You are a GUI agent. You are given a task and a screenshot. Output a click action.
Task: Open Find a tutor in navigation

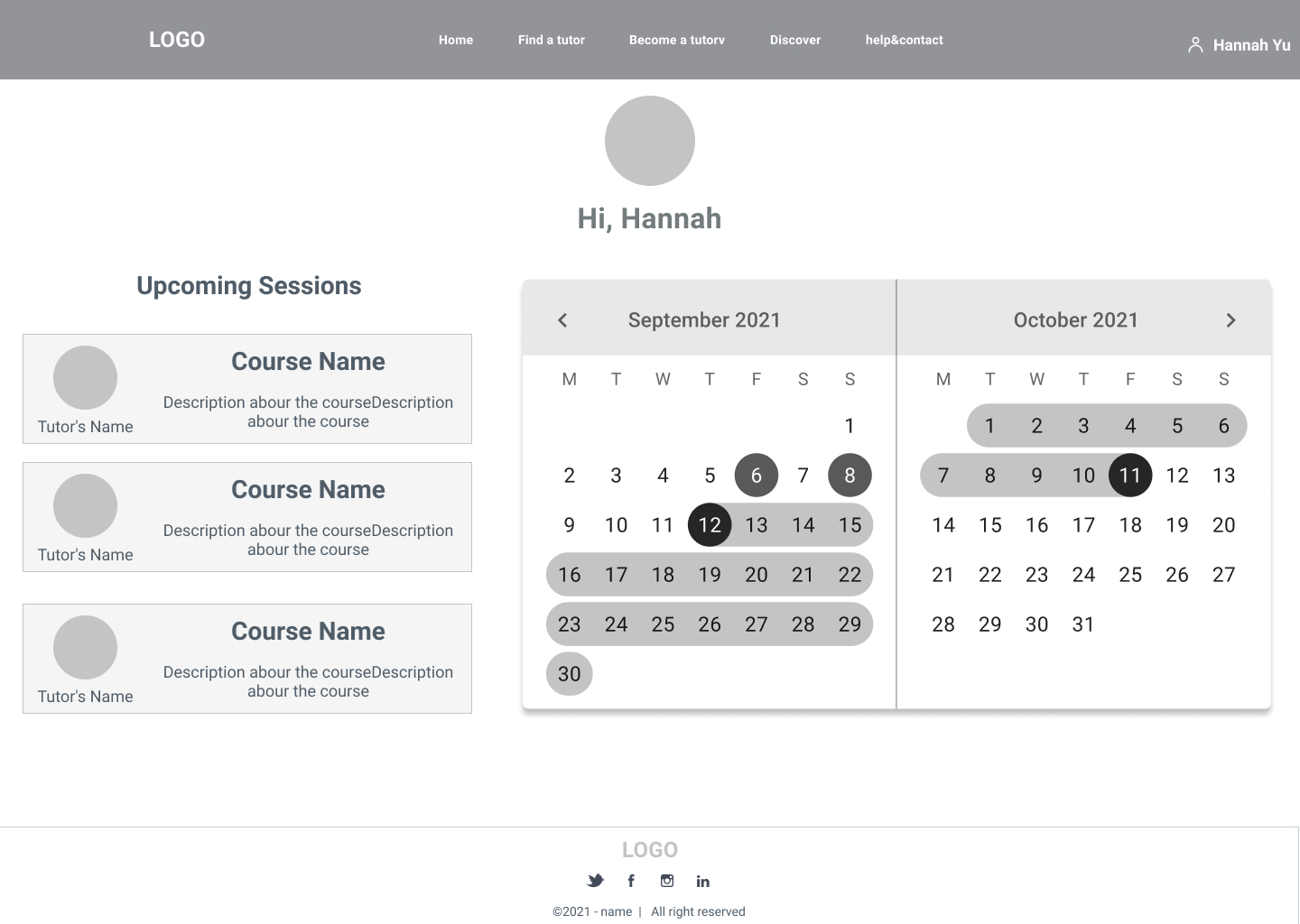pyautogui.click(x=552, y=40)
